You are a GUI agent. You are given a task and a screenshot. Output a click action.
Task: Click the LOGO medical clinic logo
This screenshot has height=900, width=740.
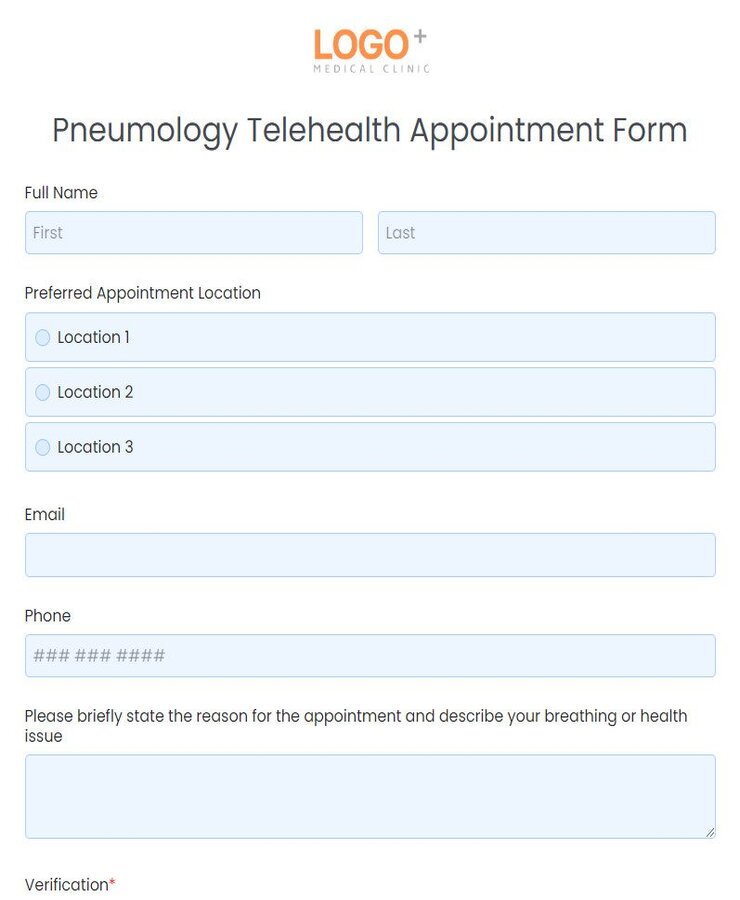click(370, 45)
